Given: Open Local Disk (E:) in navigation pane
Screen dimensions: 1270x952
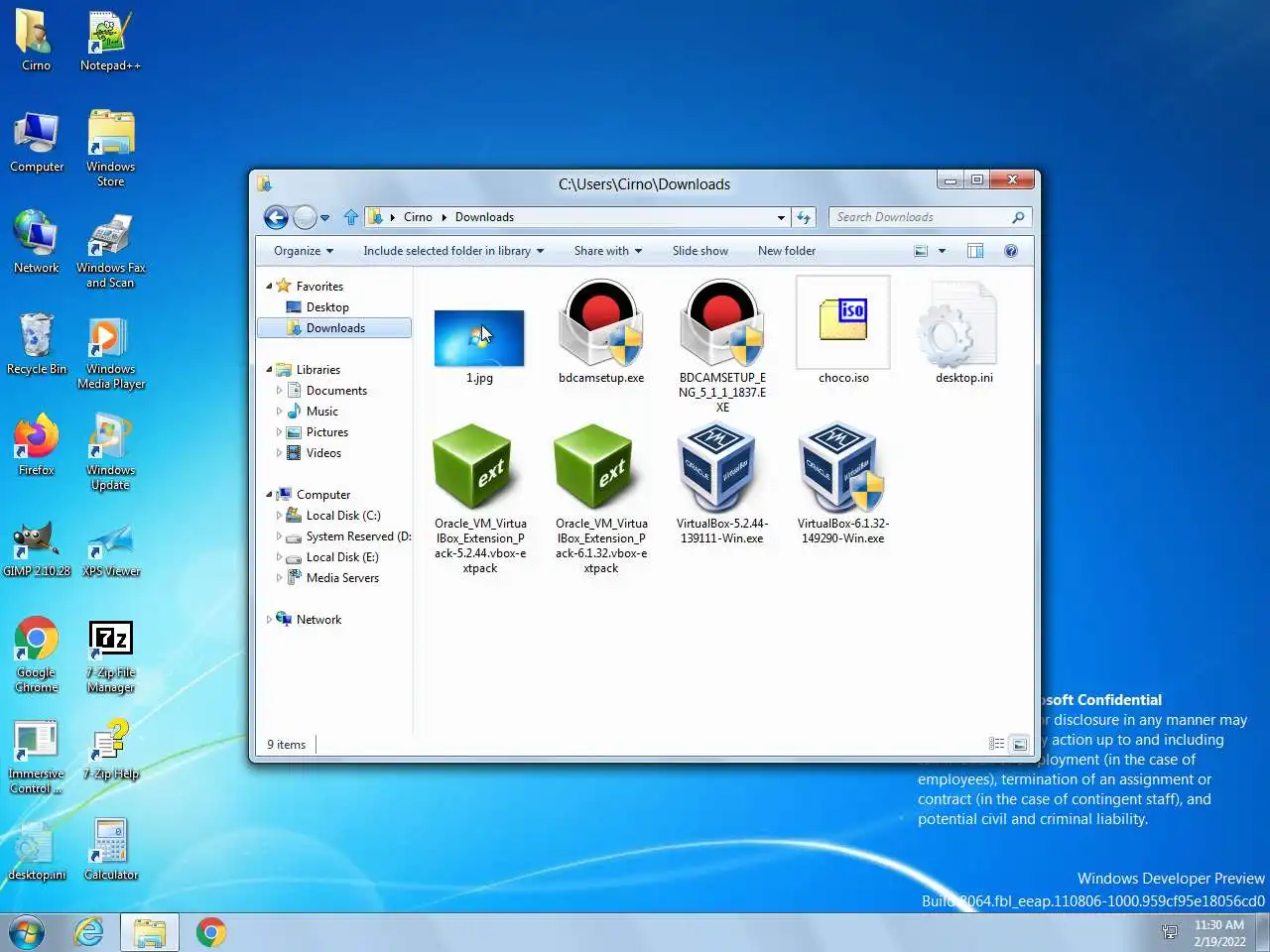Looking at the screenshot, I should click(x=342, y=557).
